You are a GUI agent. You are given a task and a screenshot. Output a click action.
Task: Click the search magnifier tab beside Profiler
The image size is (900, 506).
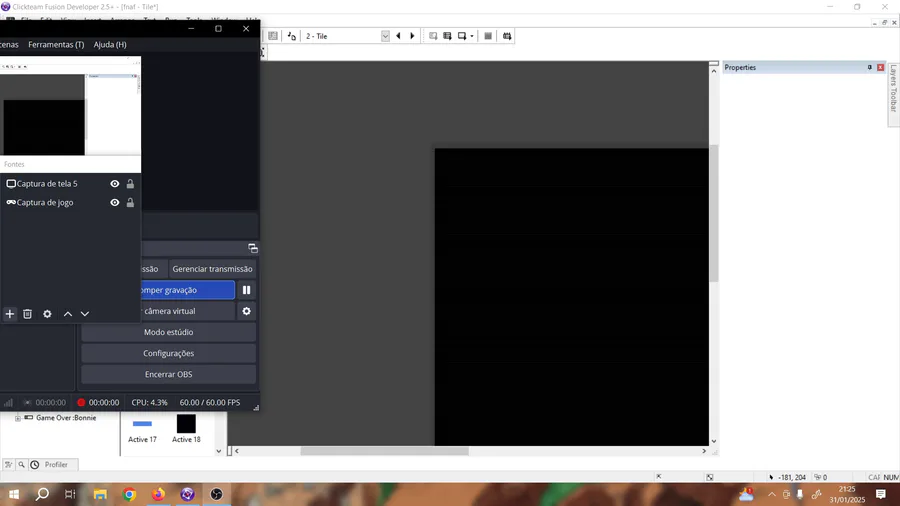point(21,465)
